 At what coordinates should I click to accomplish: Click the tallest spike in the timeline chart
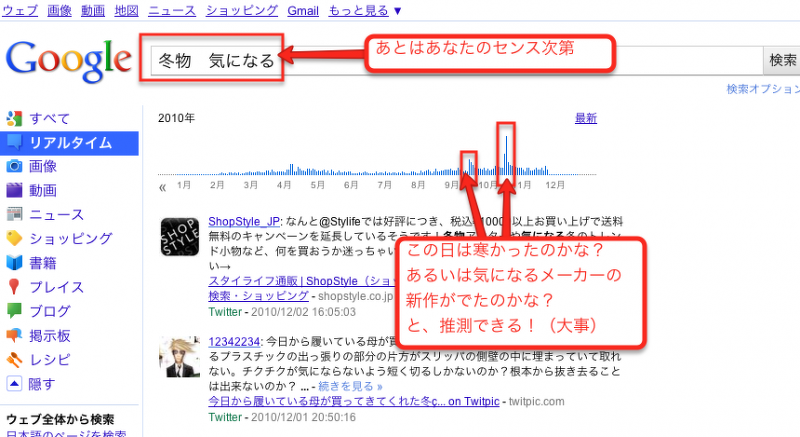click(x=506, y=155)
